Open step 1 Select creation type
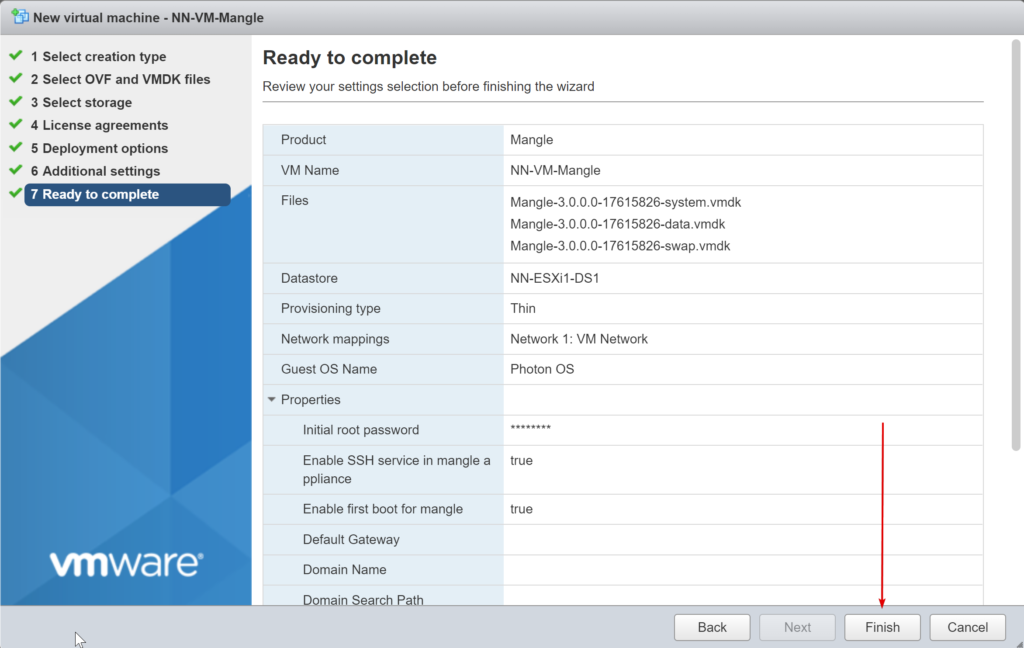The height and width of the screenshot is (648, 1024). click(98, 57)
